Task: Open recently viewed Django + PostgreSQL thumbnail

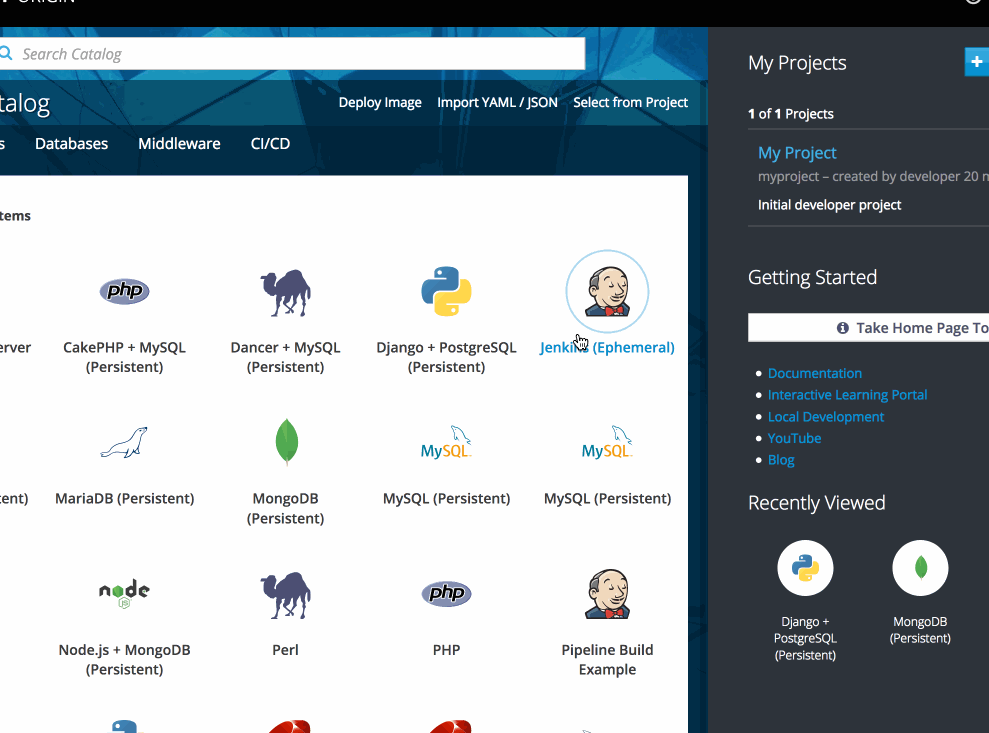Action: pyautogui.click(x=805, y=568)
